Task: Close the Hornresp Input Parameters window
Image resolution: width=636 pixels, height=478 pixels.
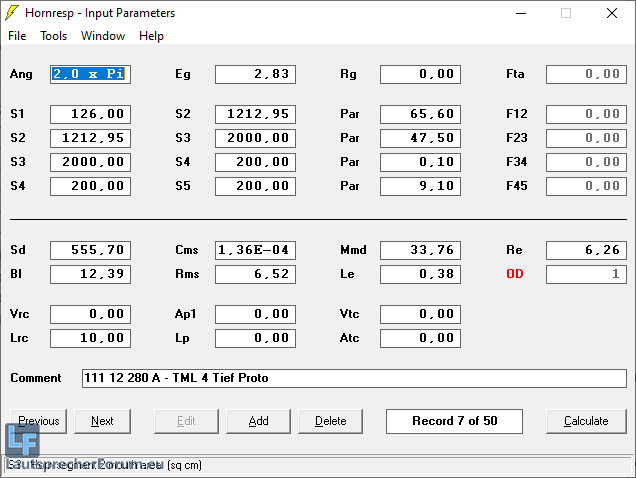Action: (611, 13)
